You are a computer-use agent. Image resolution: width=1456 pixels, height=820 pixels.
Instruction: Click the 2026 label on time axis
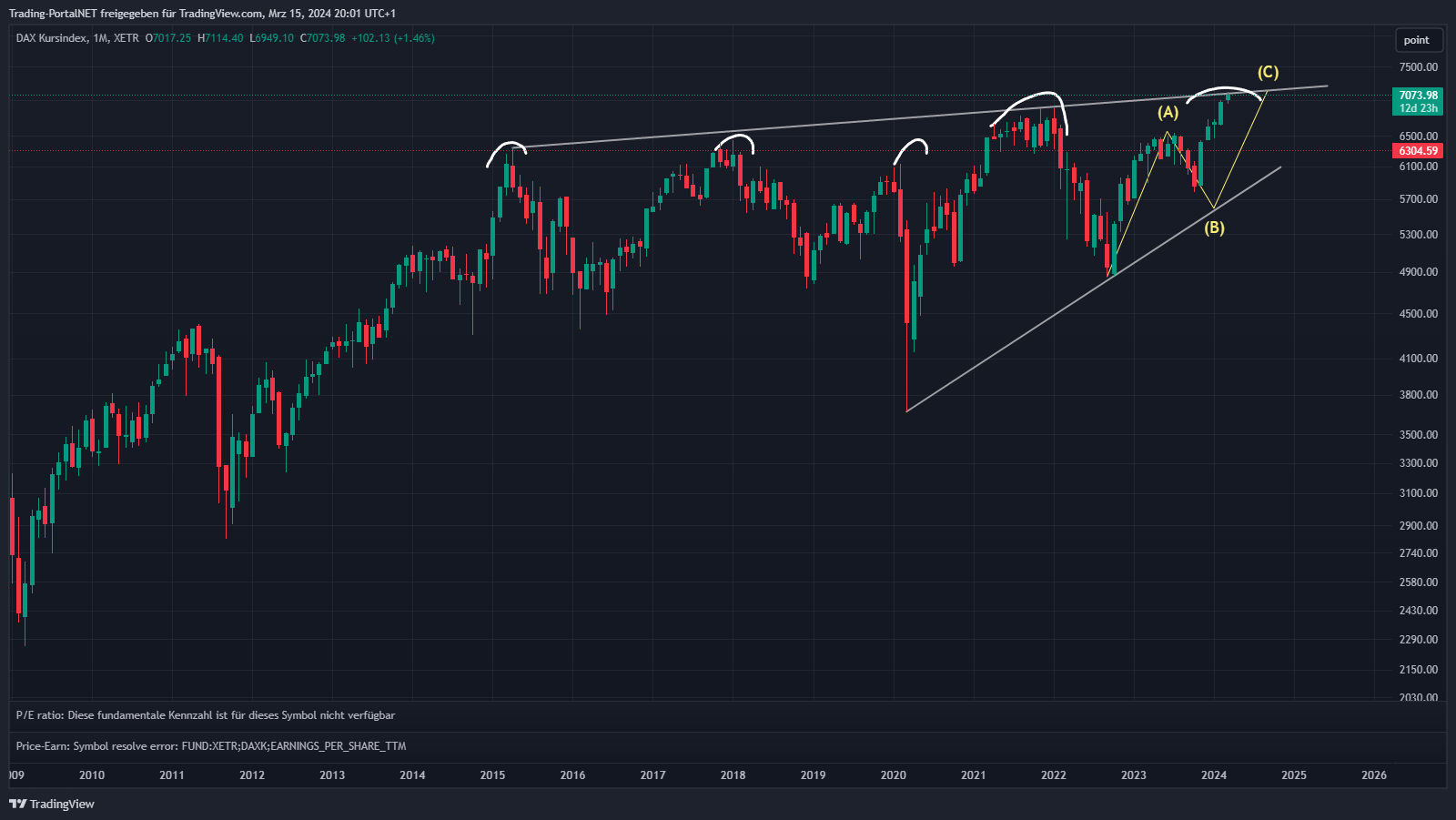(x=1373, y=775)
